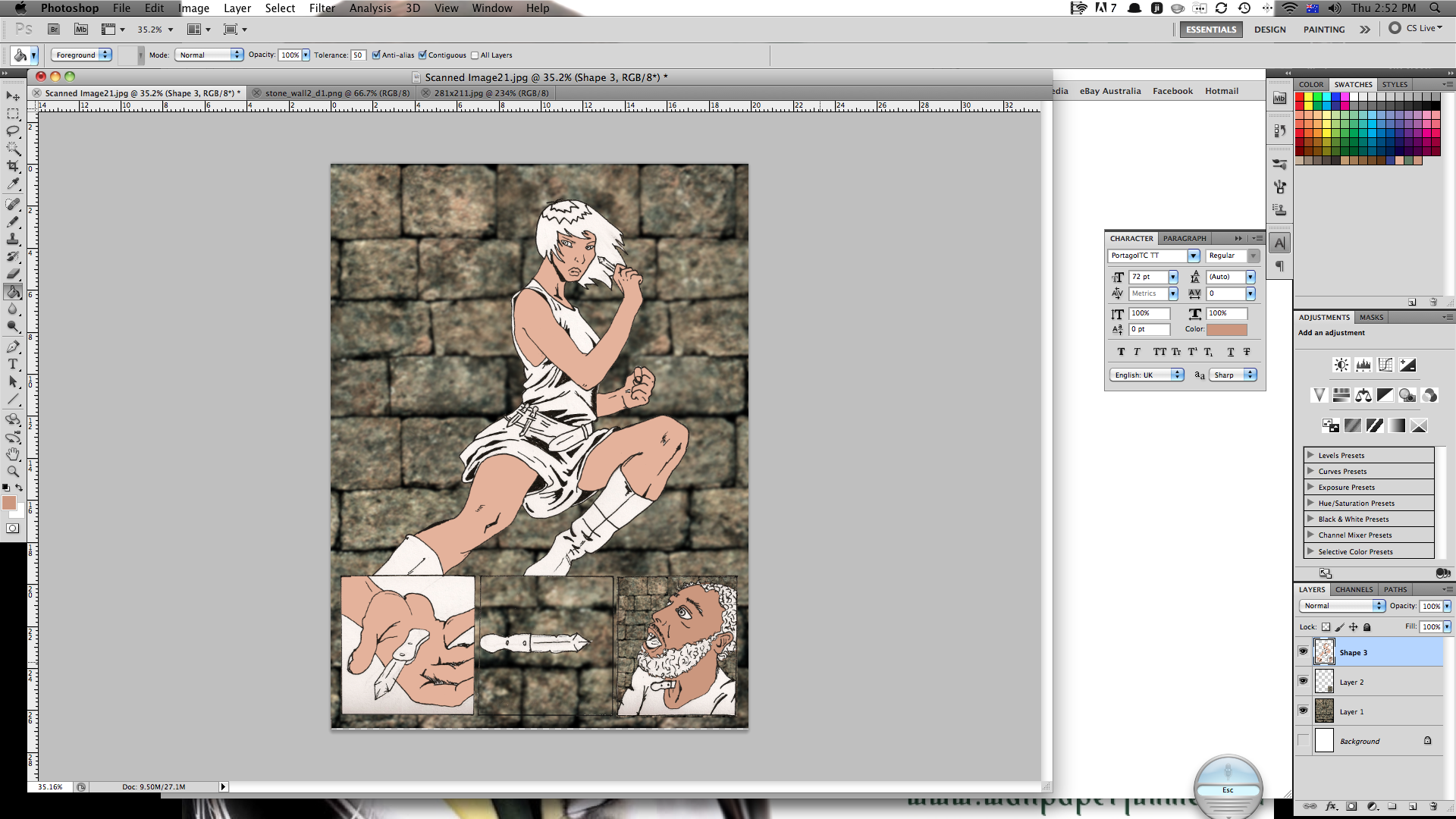Toggle Quick Mask mode

click(x=13, y=529)
